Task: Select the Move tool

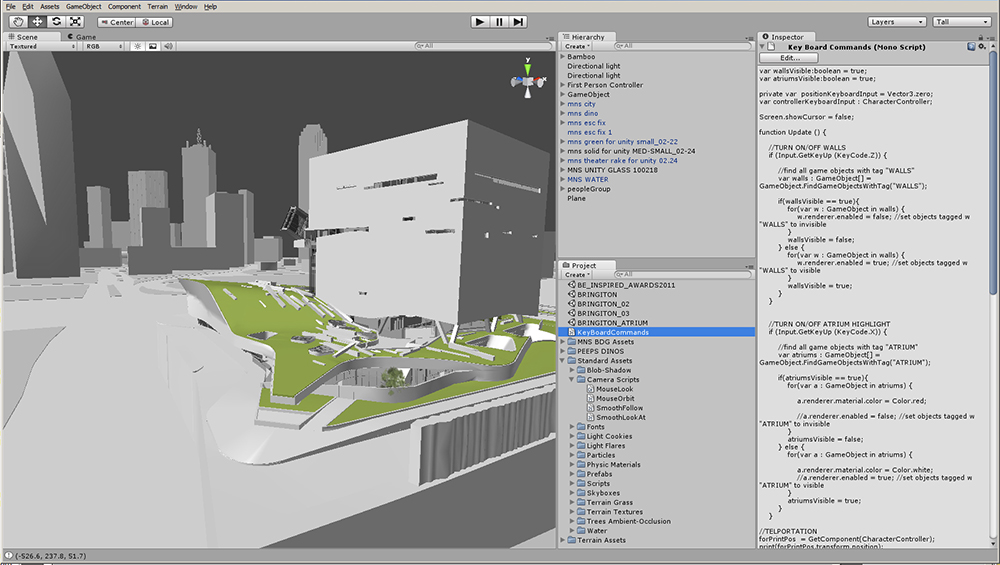Action: pos(37,21)
